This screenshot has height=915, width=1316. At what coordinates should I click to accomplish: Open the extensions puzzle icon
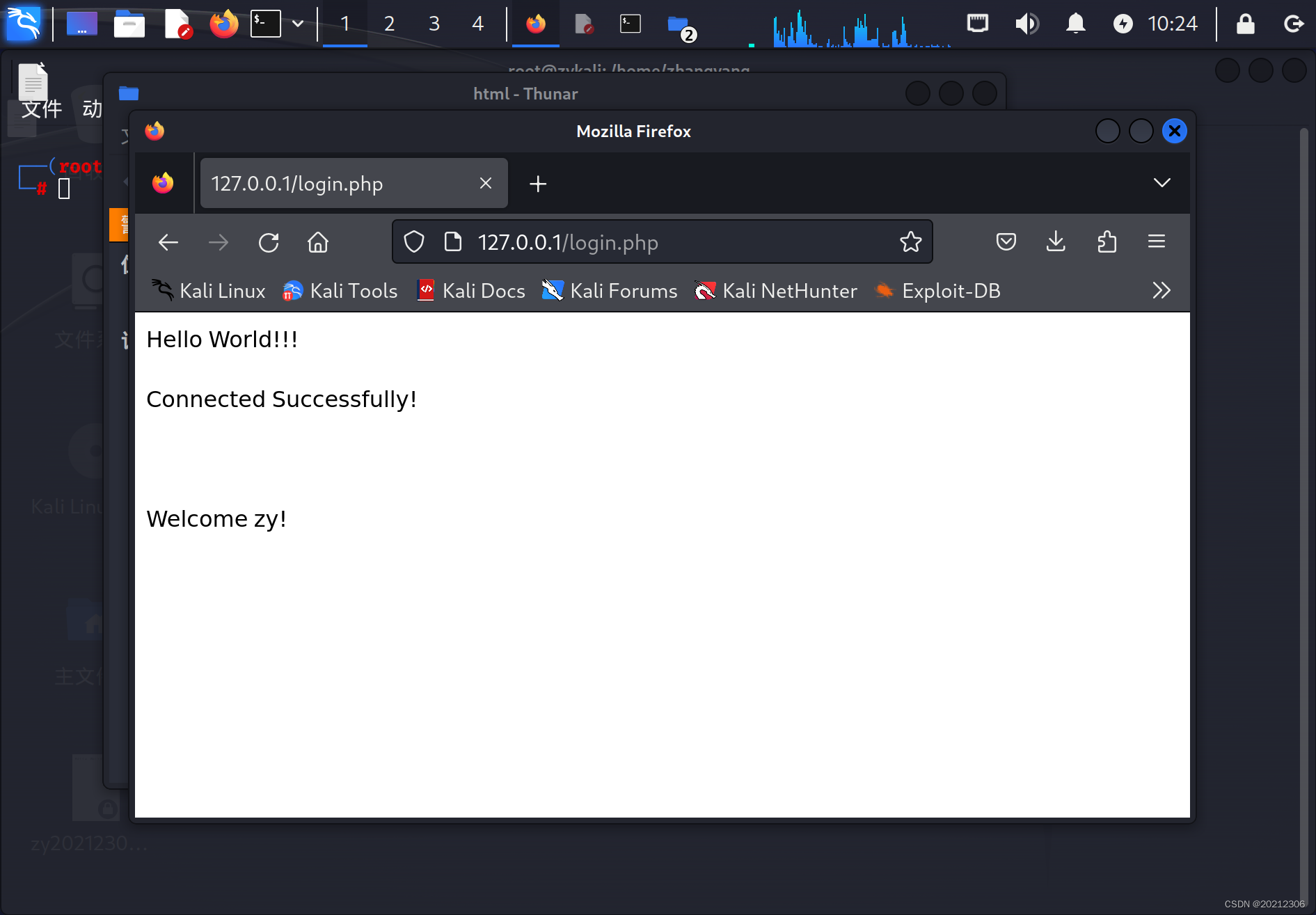[1107, 242]
